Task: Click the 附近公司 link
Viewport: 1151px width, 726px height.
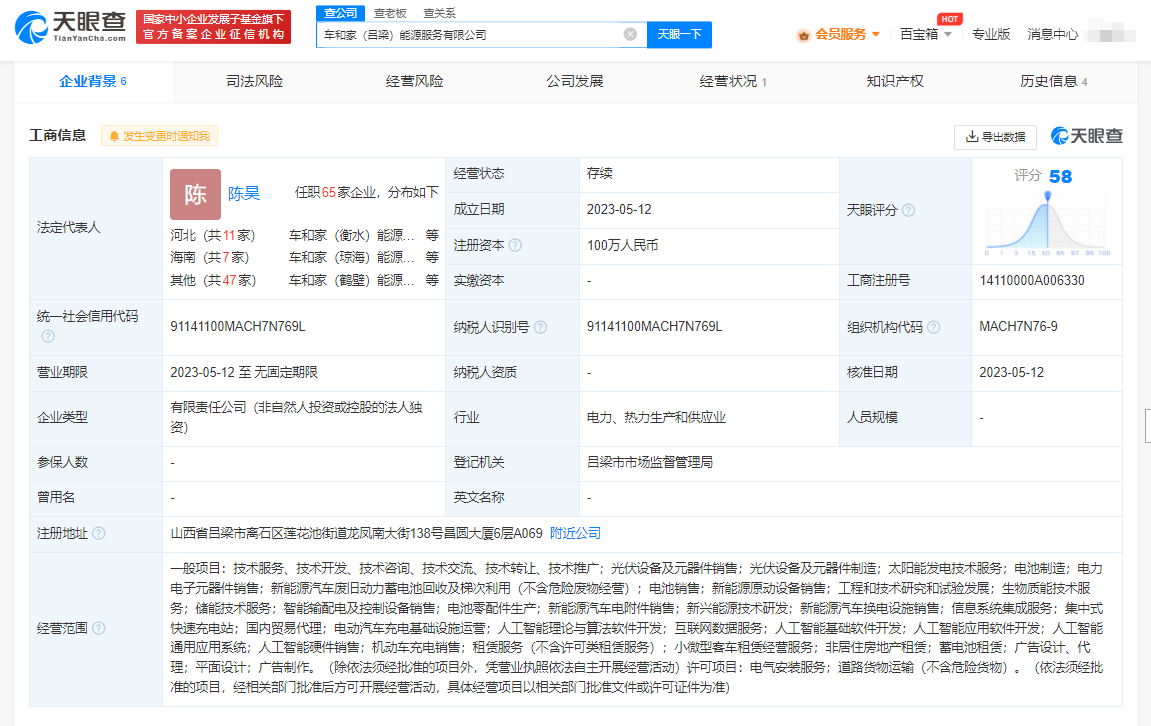Action: coord(576,534)
